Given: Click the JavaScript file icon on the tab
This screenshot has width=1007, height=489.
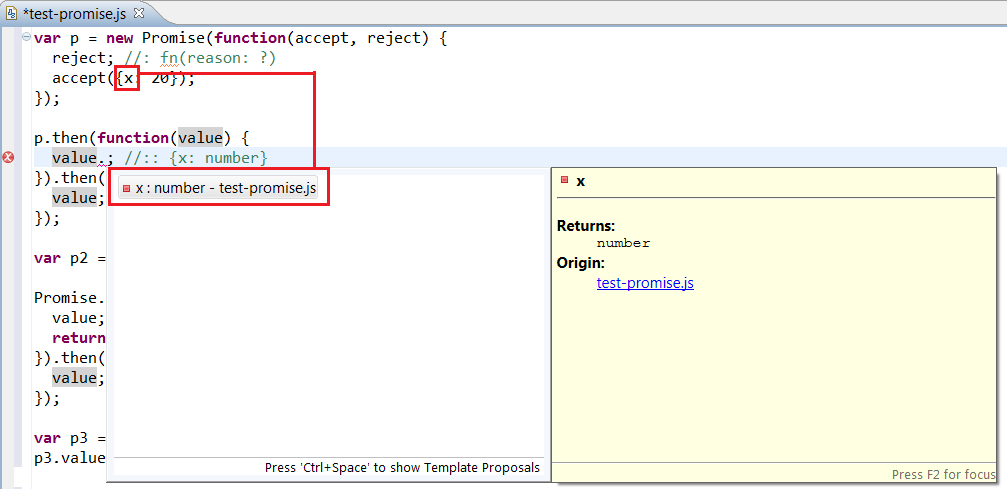Looking at the screenshot, I should pos(12,13).
